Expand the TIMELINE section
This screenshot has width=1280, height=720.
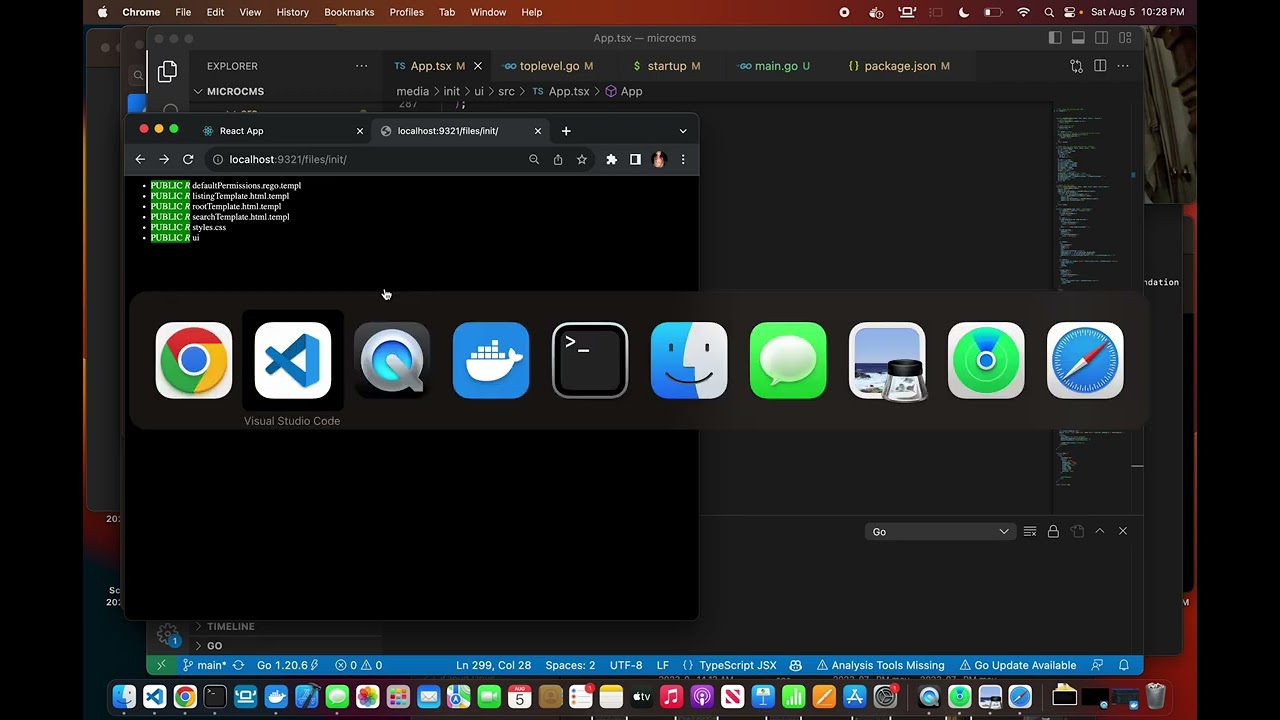(231, 626)
